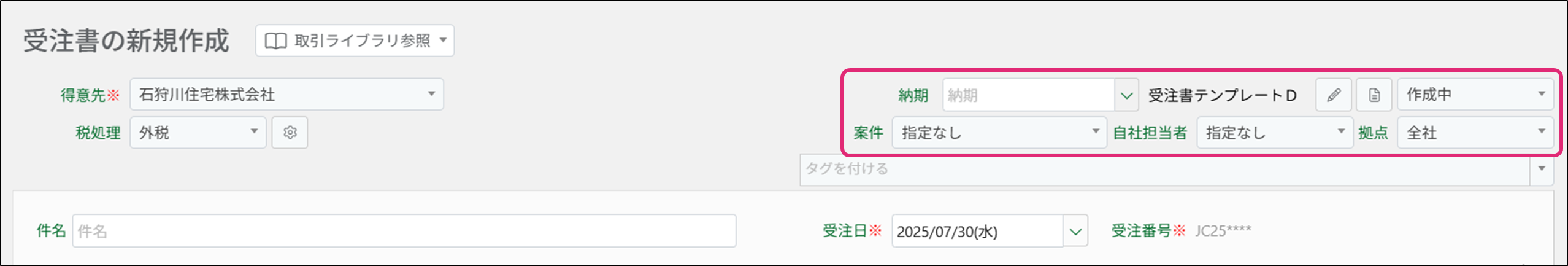This screenshot has height=266, width=1568.
Task: Click the 受注番号 JC25**** value
Action: (x=1223, y=231)
